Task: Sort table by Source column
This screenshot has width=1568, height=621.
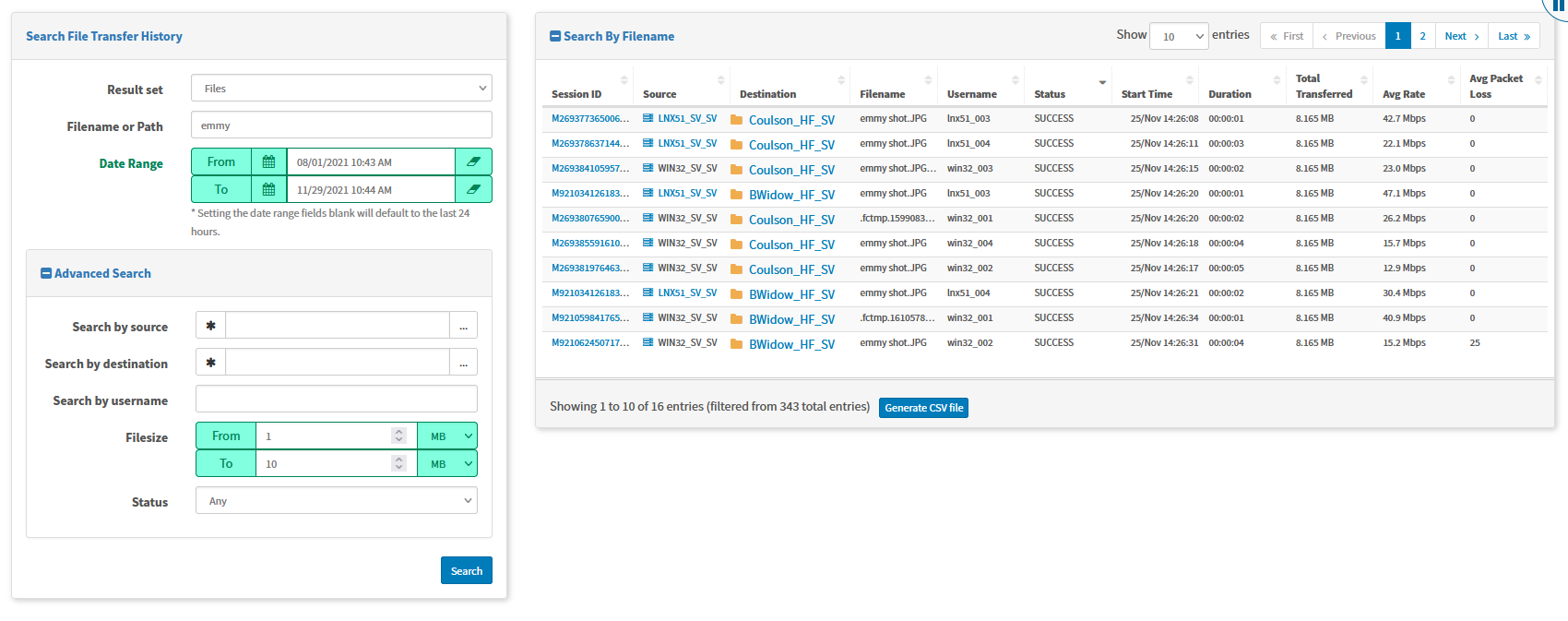Action: tap(682, 87)
